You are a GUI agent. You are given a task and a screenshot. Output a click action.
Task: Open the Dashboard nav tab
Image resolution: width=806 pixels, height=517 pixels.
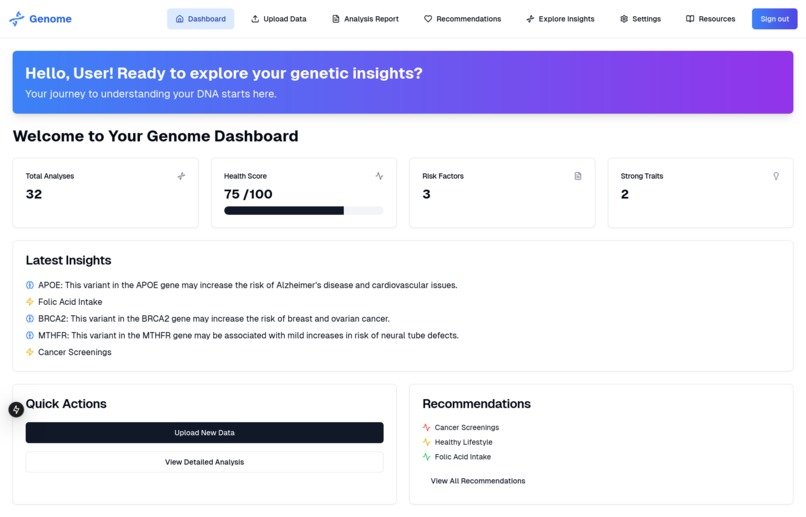tap(200, 19)
